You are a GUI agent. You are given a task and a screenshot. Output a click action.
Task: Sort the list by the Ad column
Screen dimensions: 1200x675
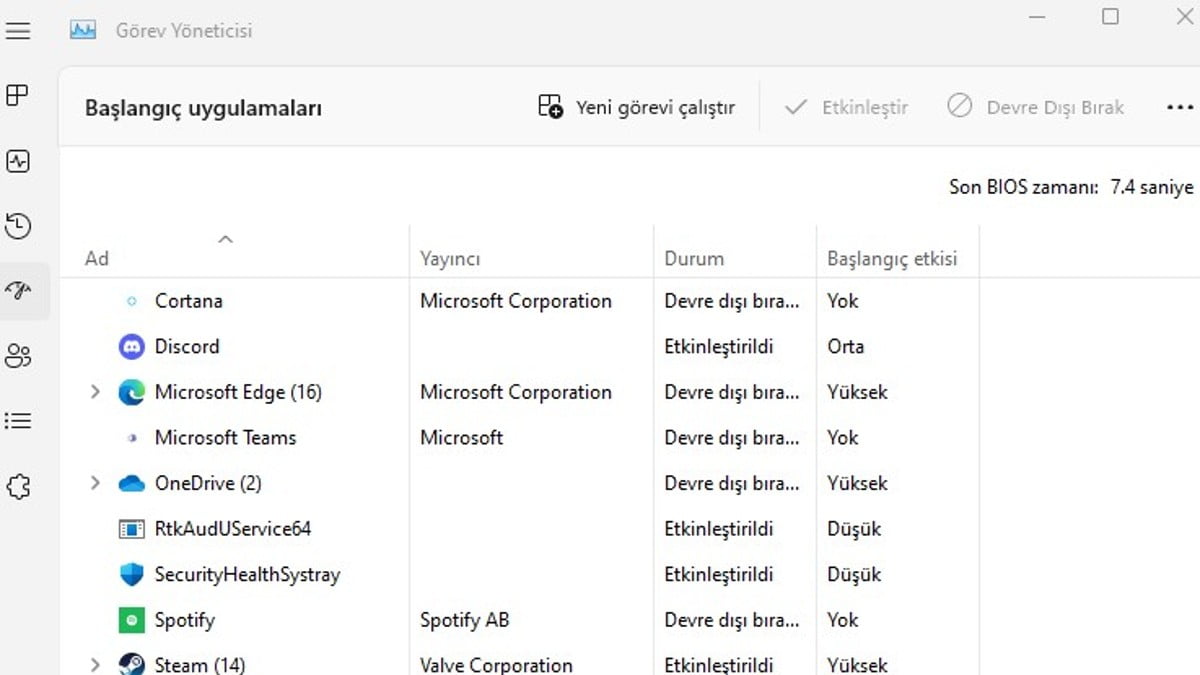97,257
